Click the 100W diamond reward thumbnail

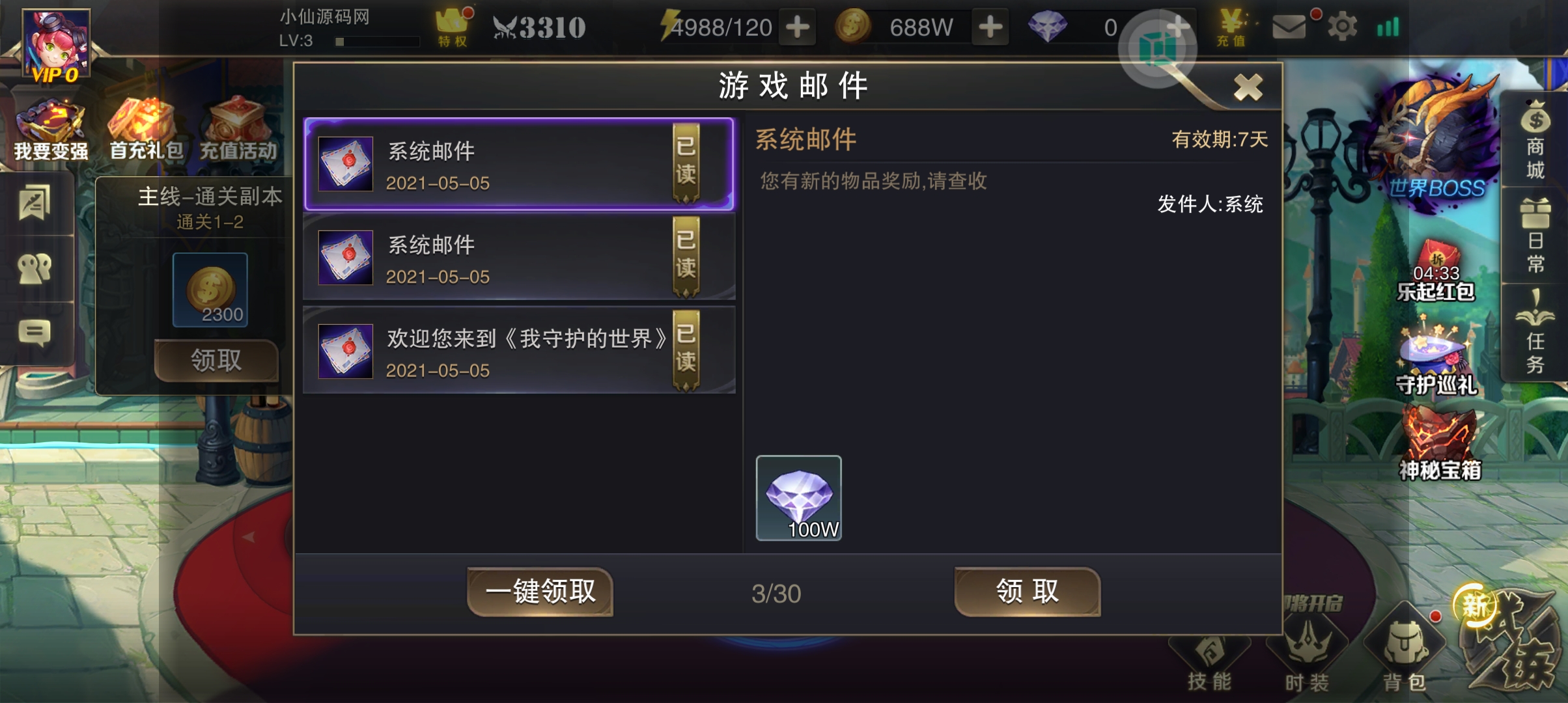798,498
